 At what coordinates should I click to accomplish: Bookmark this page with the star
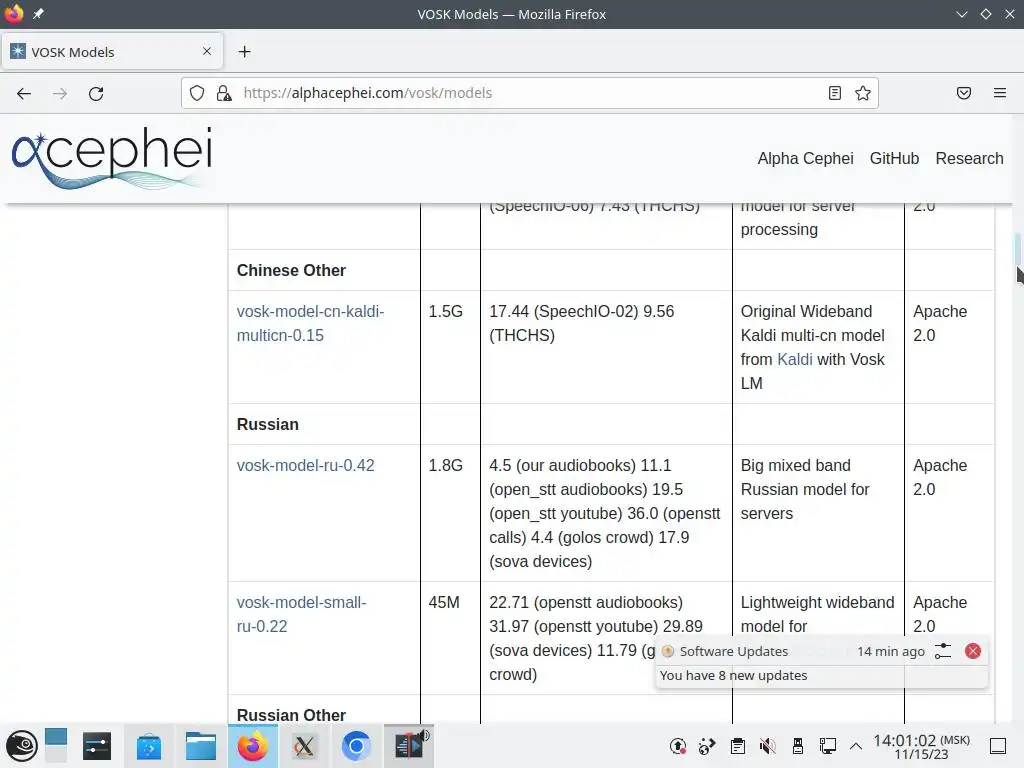863,93
